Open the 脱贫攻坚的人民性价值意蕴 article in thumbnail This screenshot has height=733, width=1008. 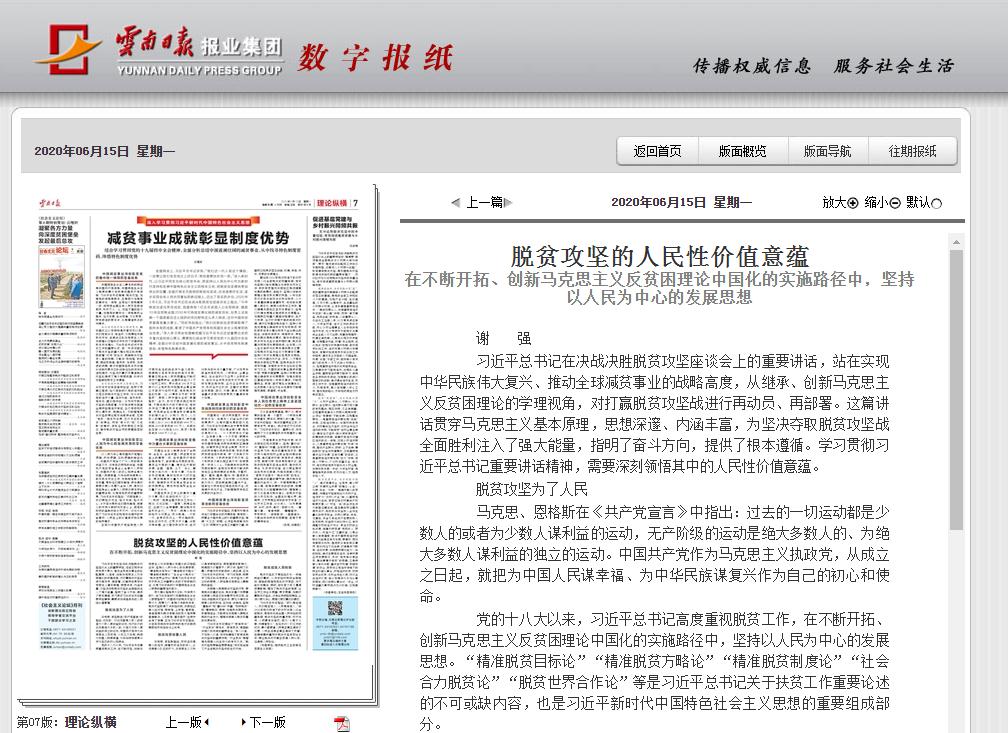click(205, 541)
